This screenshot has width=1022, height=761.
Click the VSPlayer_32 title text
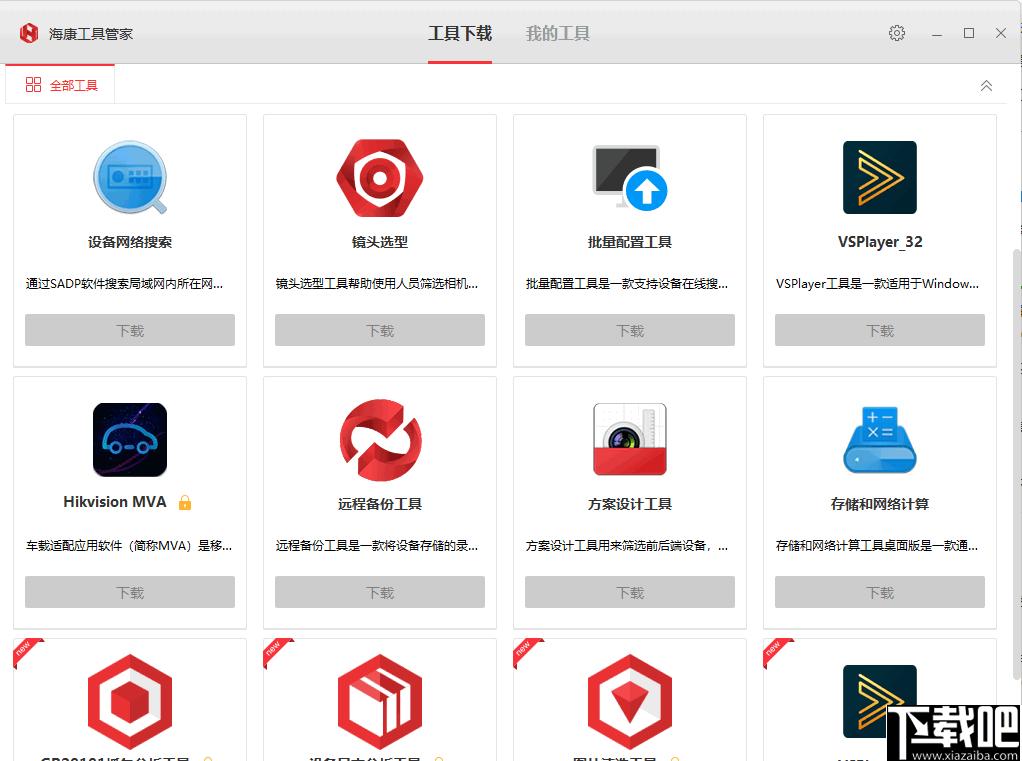point(880,242)
